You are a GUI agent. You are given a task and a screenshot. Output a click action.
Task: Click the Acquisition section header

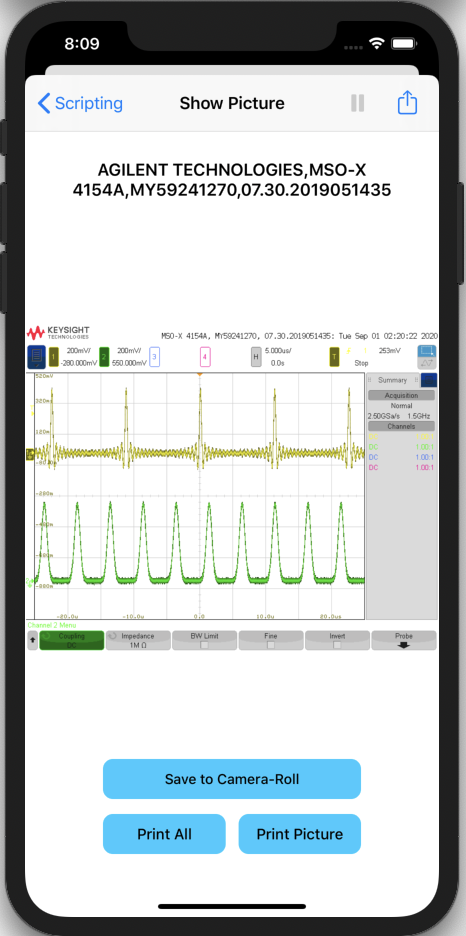click(401, 395)
